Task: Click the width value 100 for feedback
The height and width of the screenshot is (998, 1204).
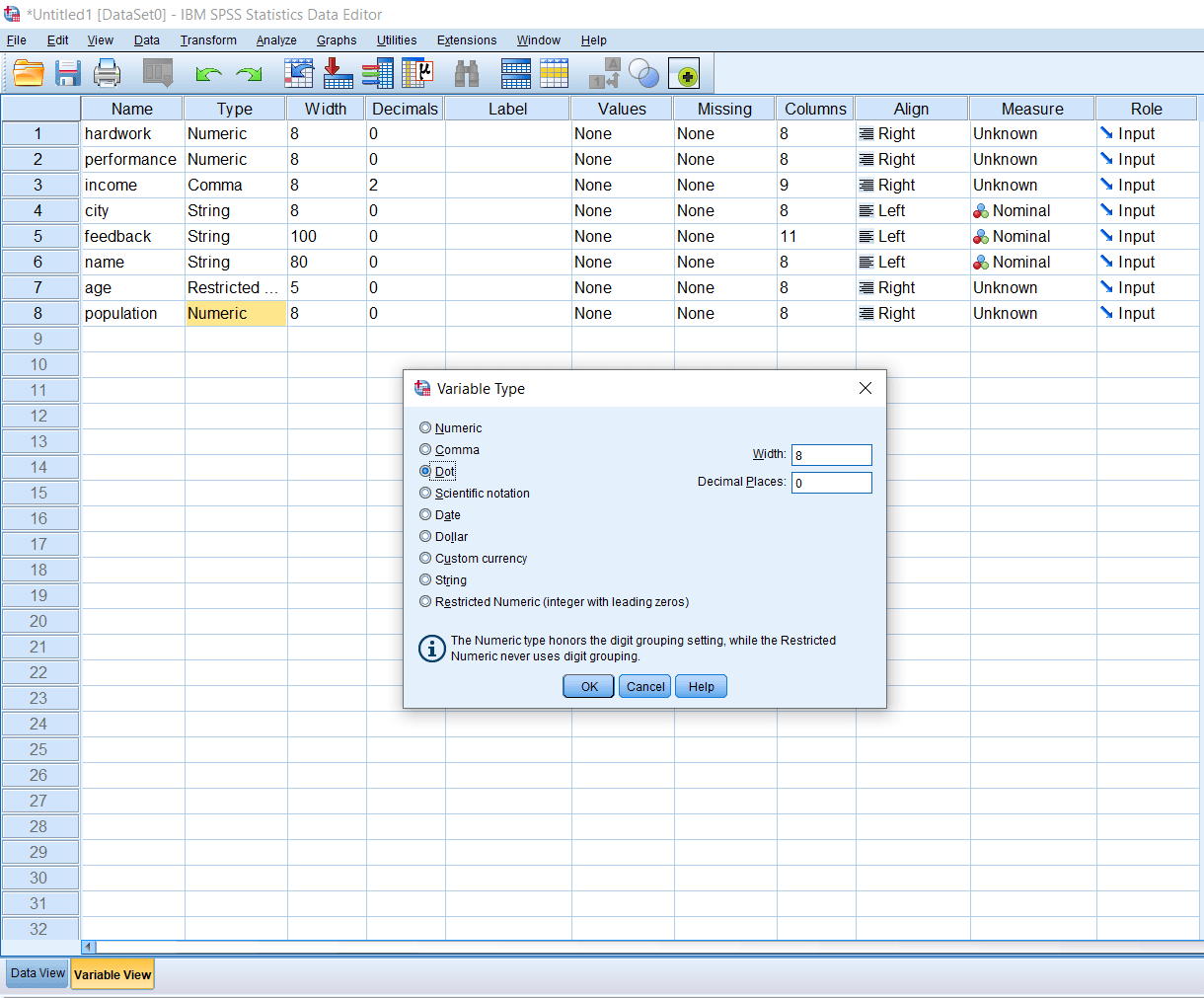Action: pyautogui.click(x=327, y=237)
